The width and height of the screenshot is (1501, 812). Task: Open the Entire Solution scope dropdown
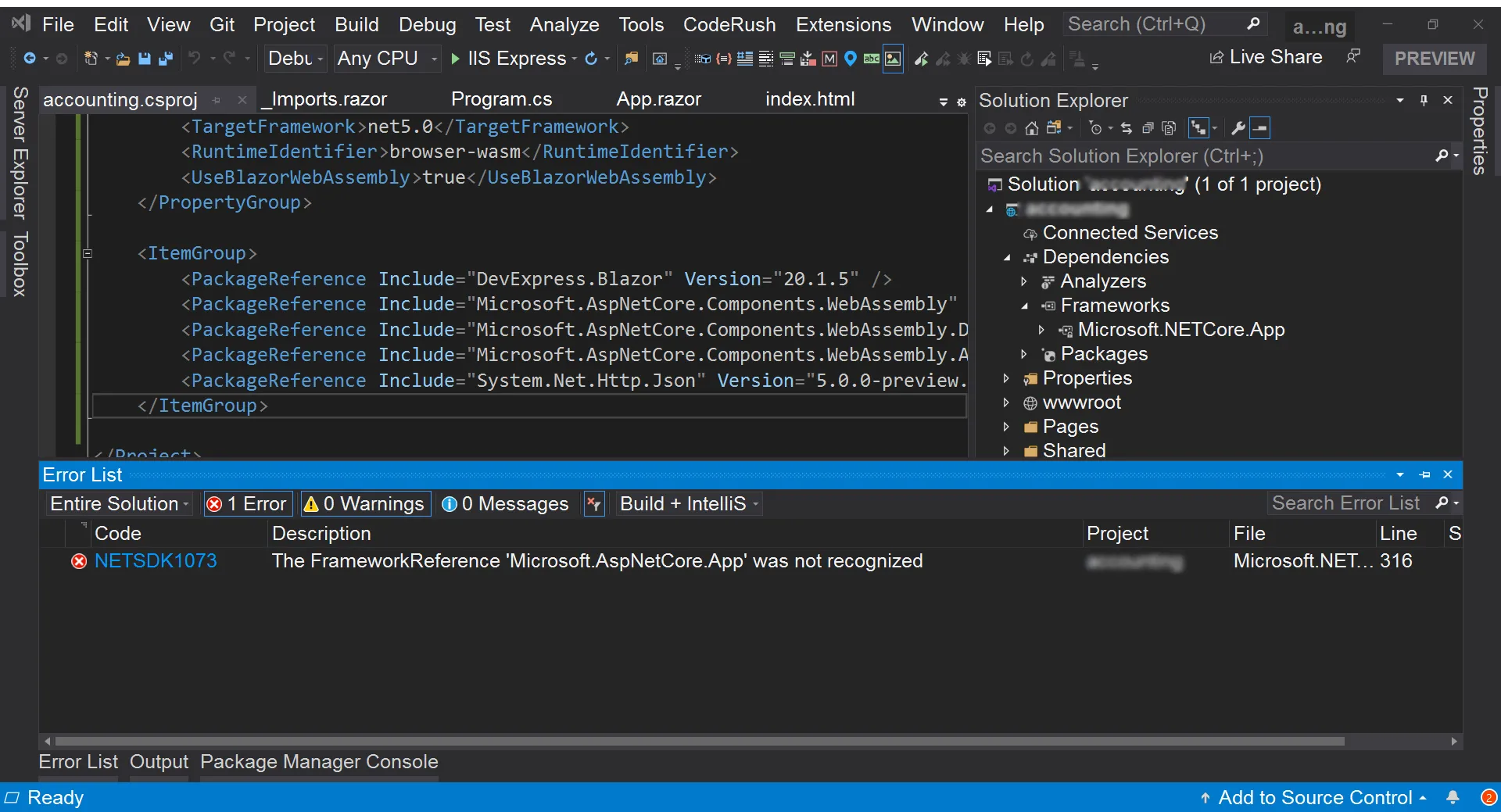coord(120,504)
